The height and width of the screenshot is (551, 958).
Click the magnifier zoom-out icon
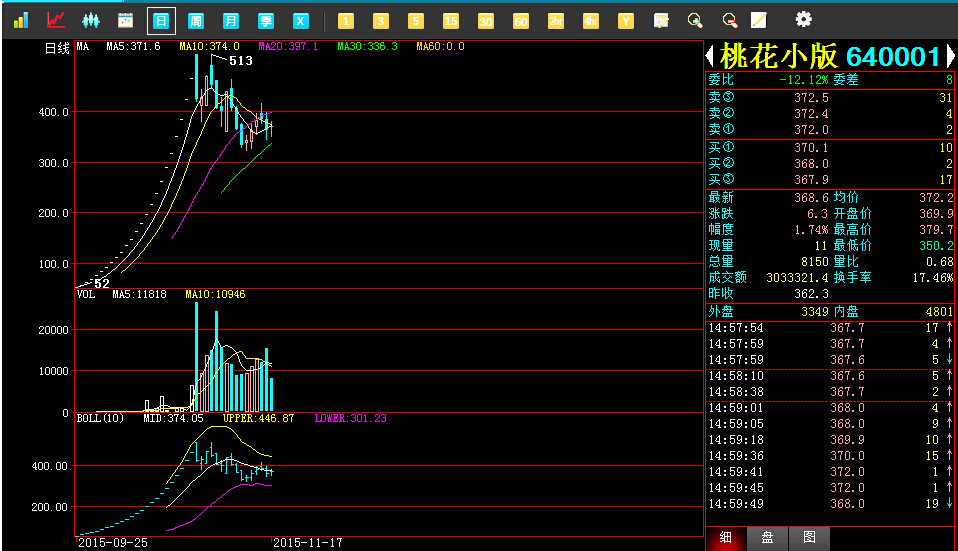point(729,20)
